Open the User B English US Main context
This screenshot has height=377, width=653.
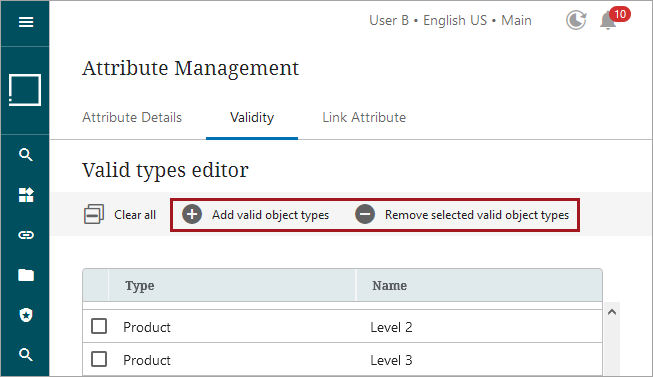[450, 20]
